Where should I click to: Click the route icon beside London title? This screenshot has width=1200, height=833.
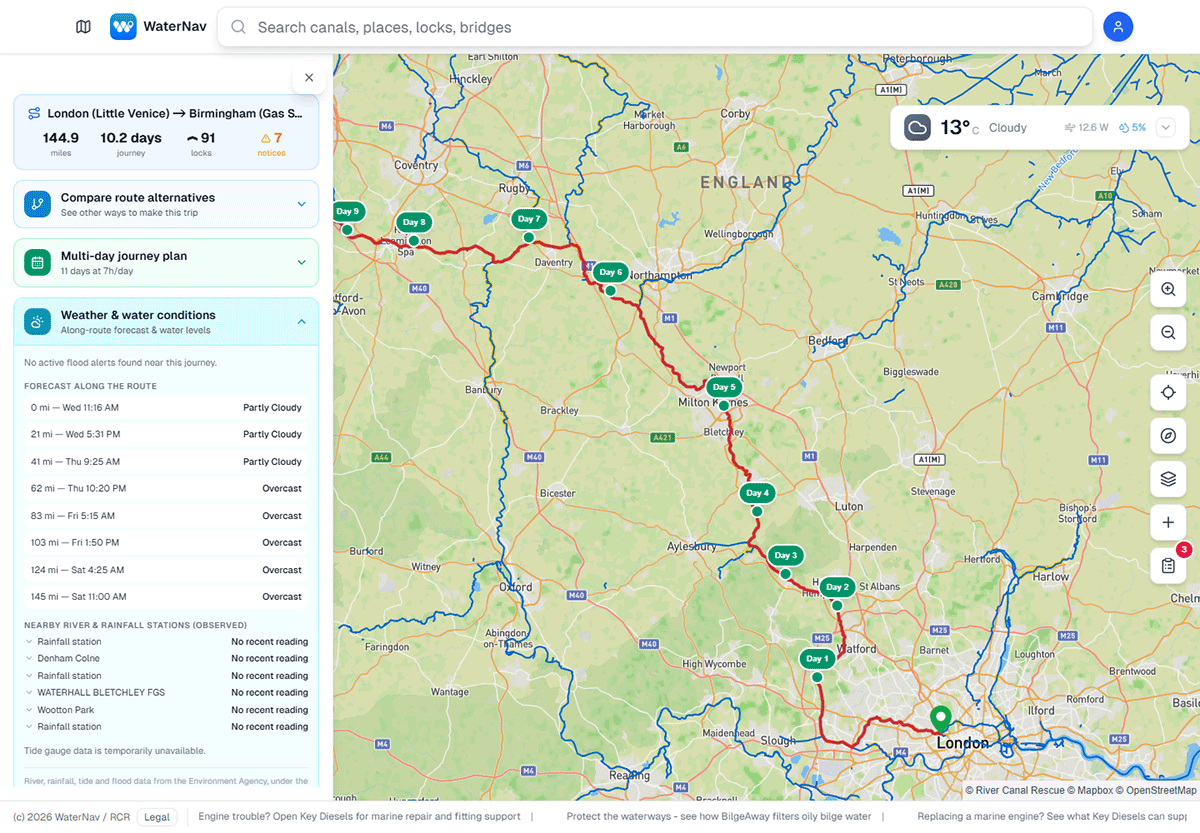(34, 114)
